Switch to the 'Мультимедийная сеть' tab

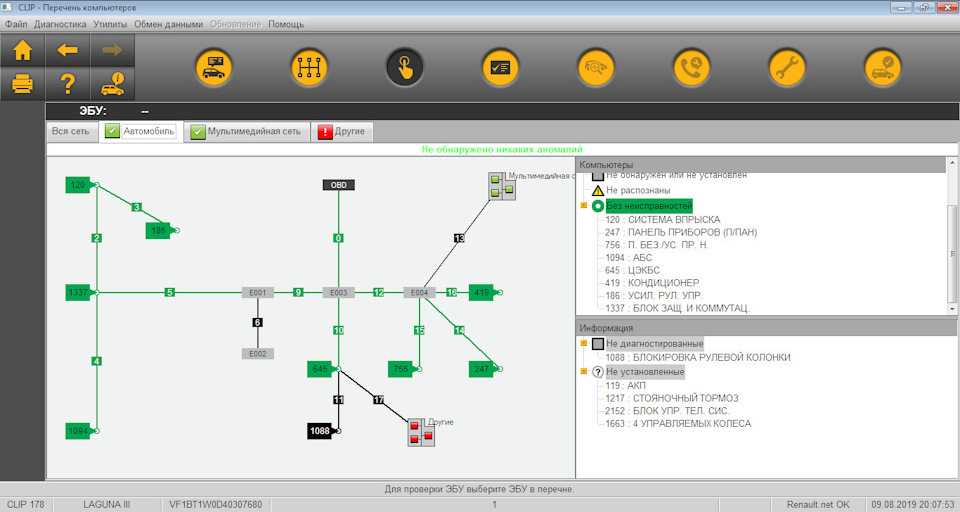tap(247, 131)
